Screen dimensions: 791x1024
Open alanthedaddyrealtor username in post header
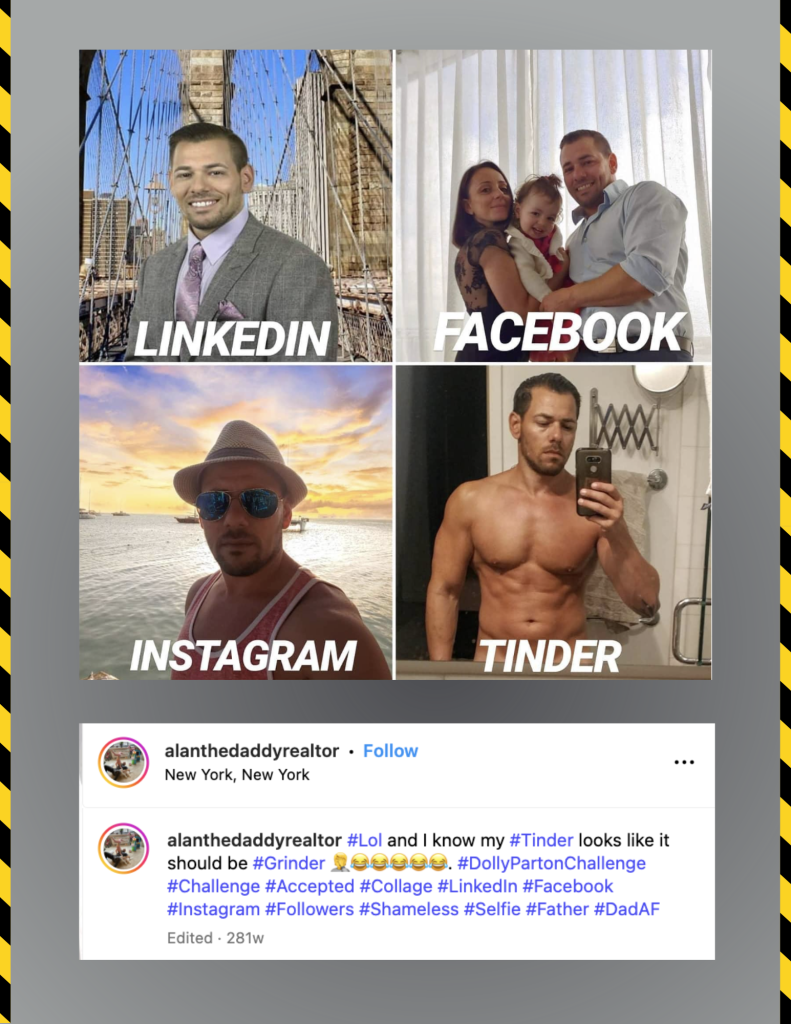[251, 751]
